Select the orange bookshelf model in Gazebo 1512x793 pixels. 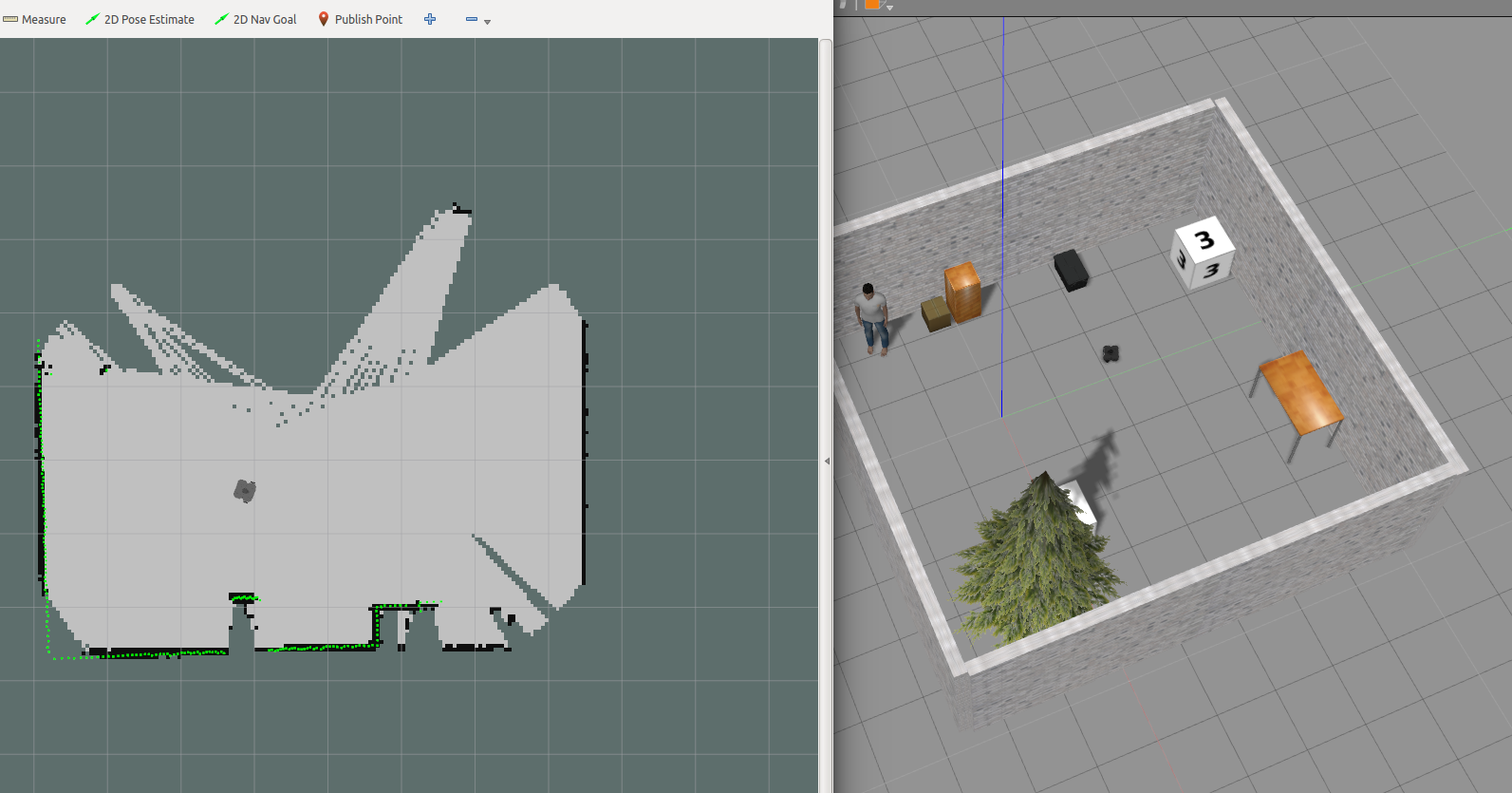click(x=962, y=292)
